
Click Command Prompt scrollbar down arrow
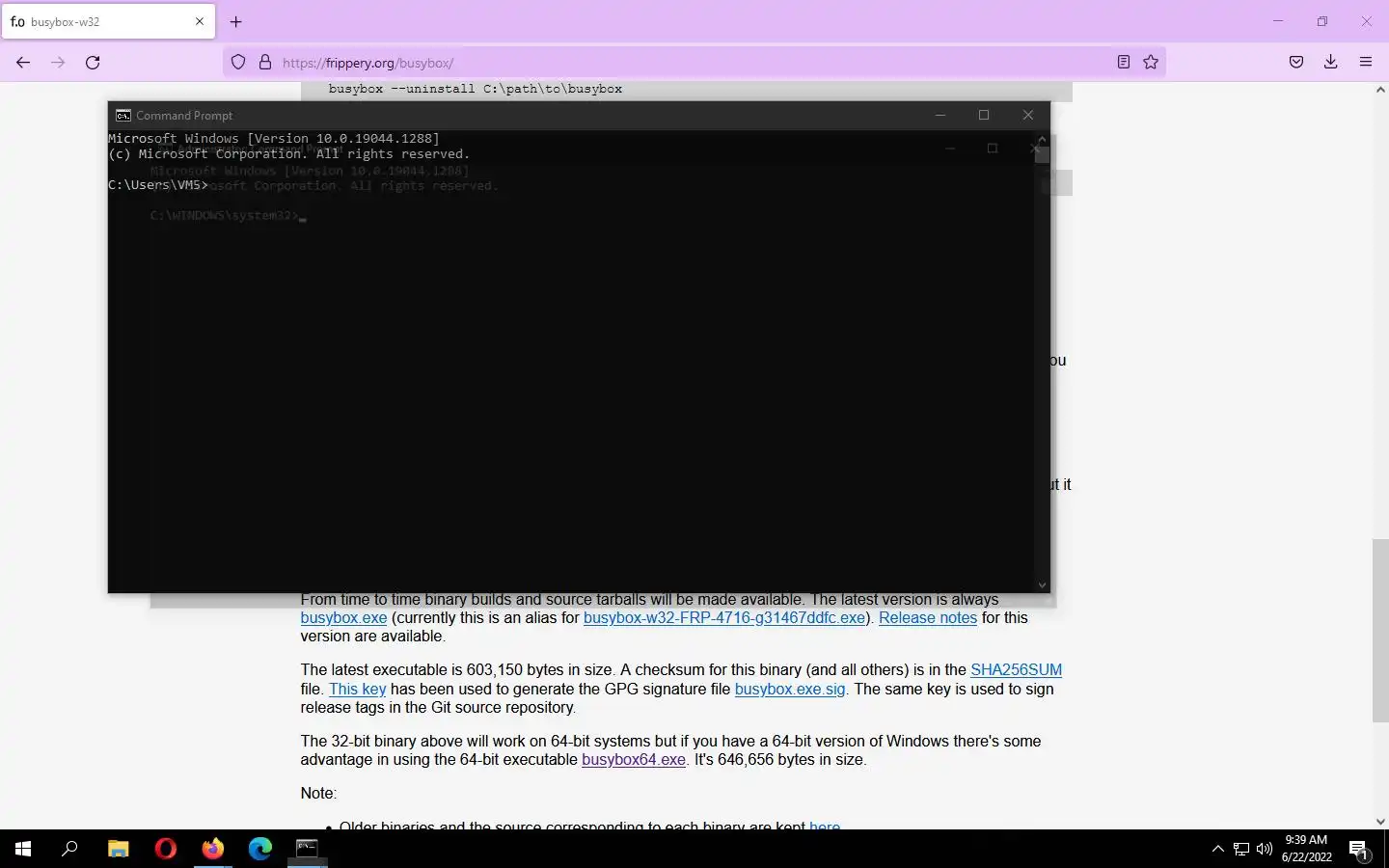(1042, 584)
